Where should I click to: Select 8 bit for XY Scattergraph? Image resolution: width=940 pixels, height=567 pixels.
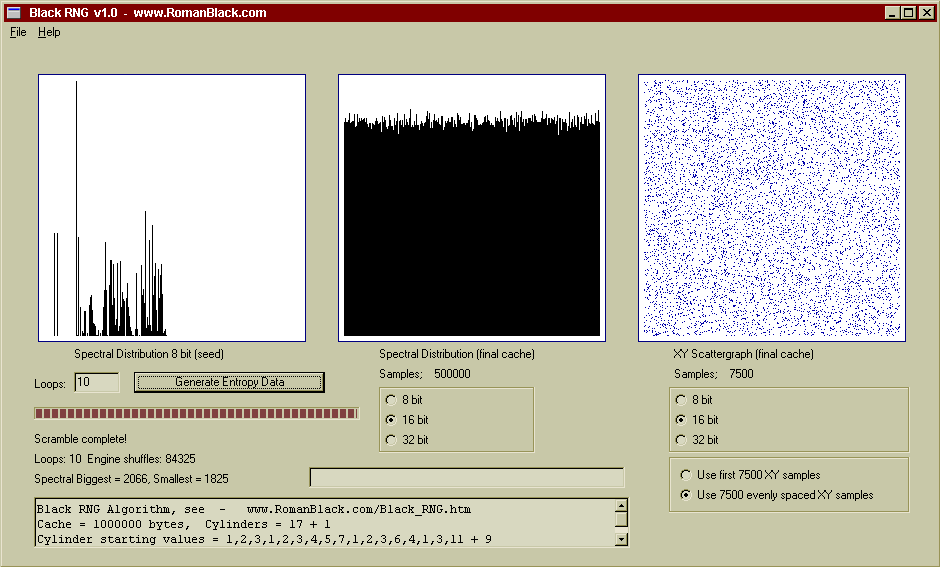pos(681,400)
